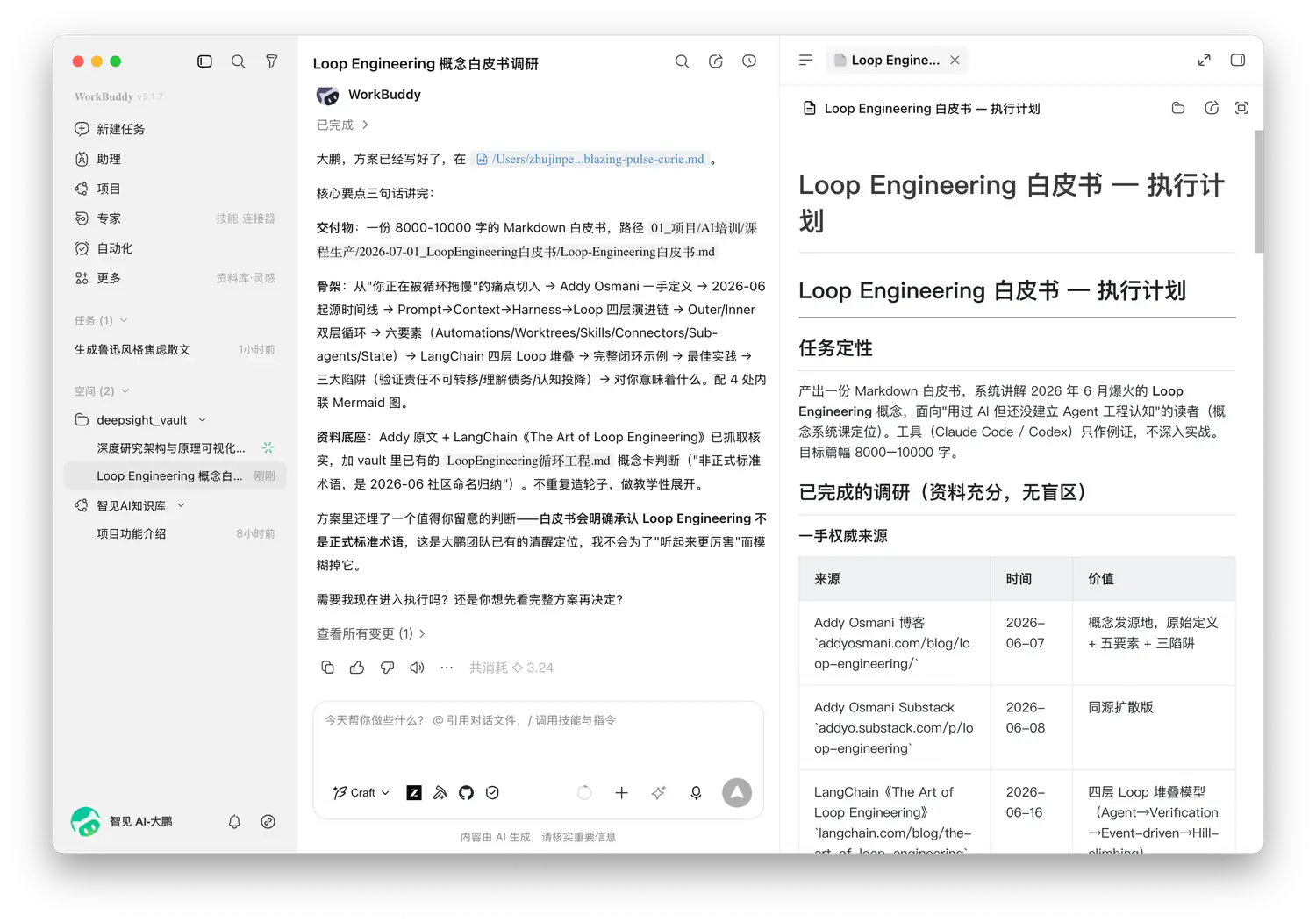This screenshot has height=922, width=1316.
Task: Click the sparkle enhance prompt icon
Action: [659, 792]
